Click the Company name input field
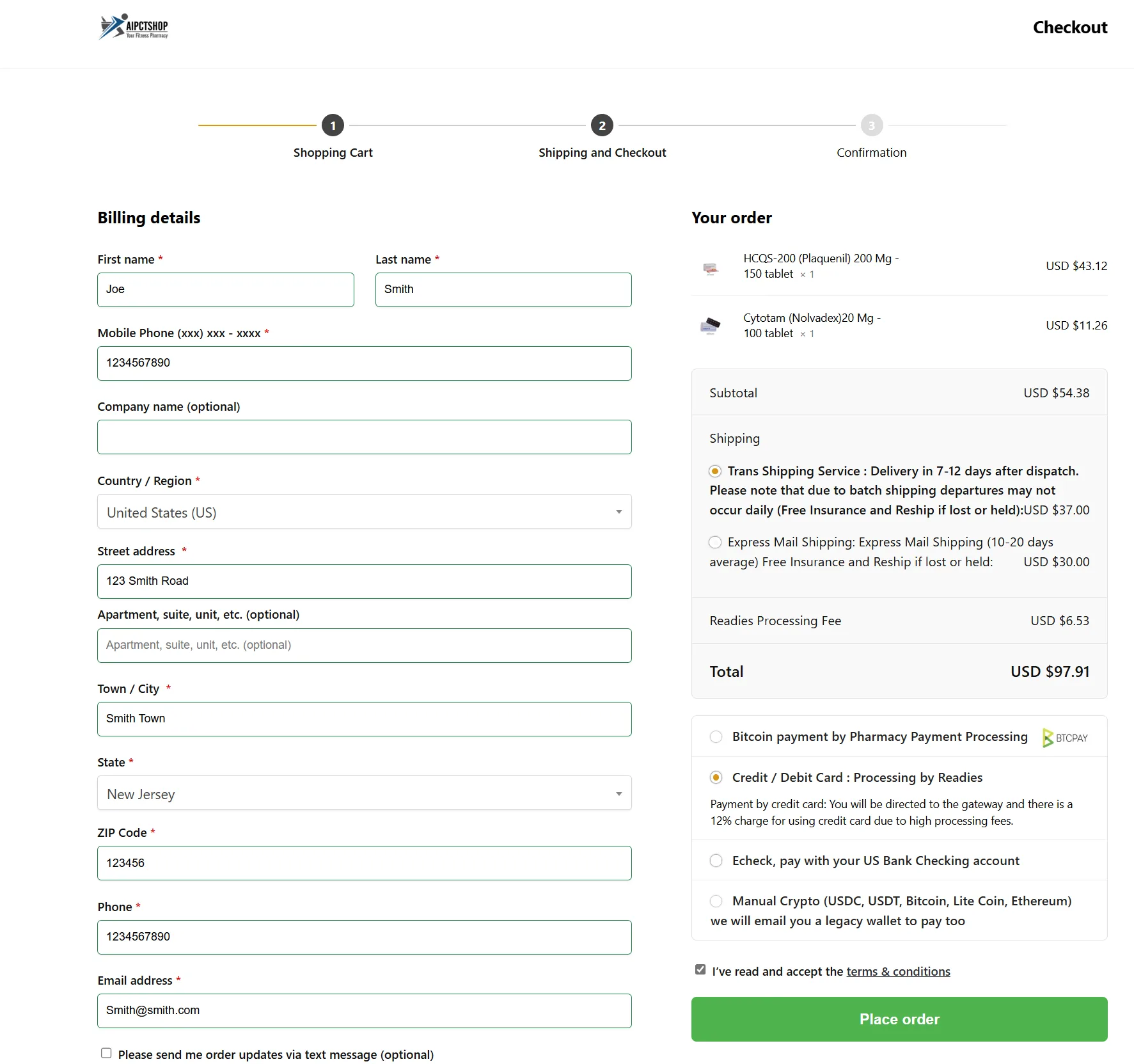The image size is (1134, 1064). [364, 437]
